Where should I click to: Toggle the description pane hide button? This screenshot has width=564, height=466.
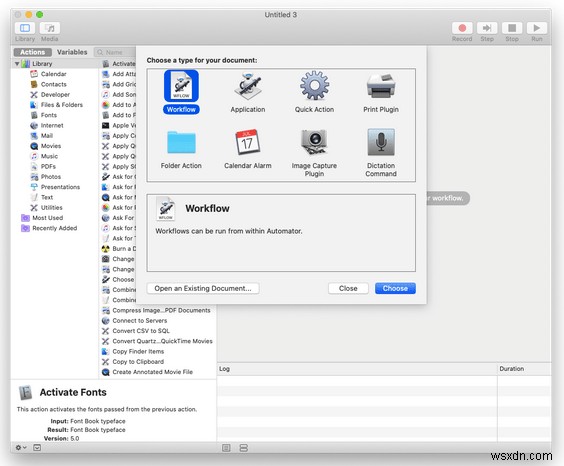tap(37, 448)
